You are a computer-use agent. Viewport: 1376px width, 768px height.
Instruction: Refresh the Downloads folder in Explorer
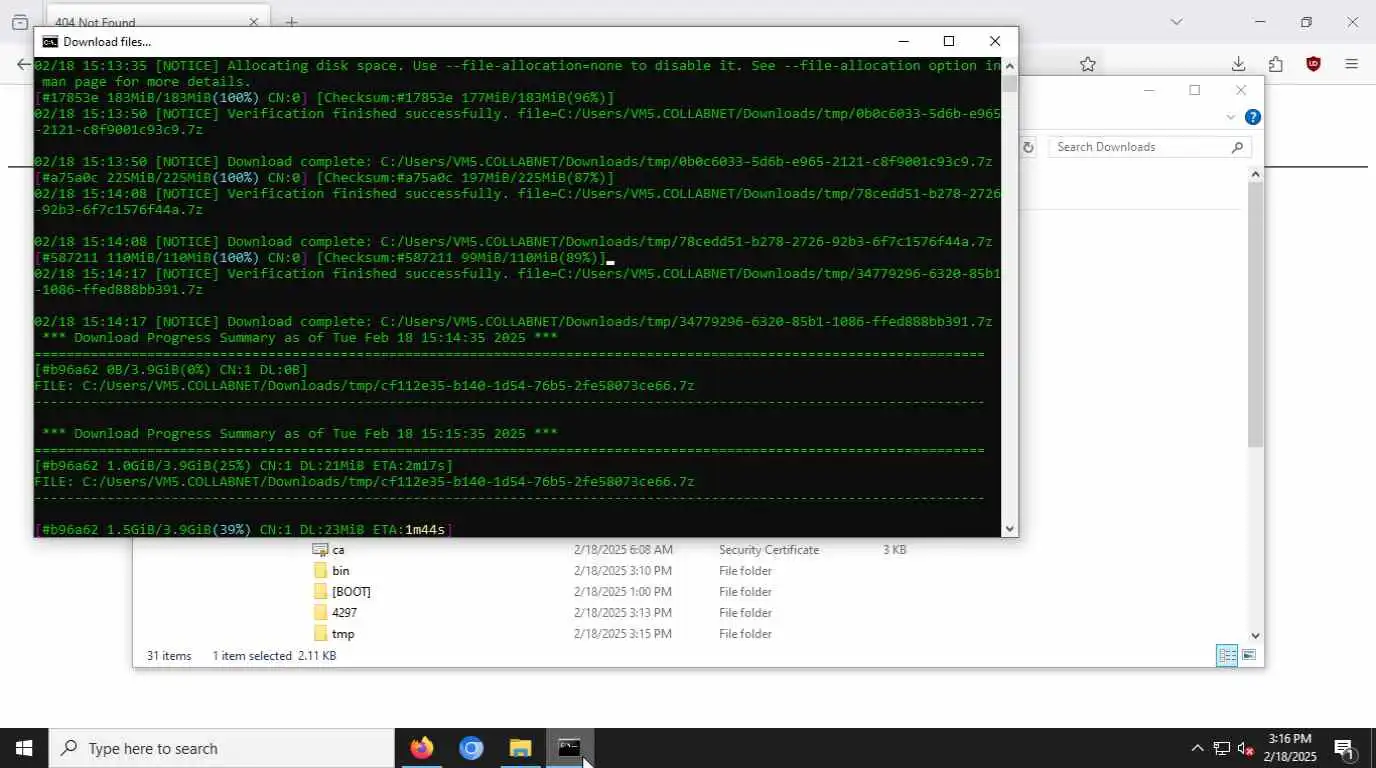pos(1028,147)
